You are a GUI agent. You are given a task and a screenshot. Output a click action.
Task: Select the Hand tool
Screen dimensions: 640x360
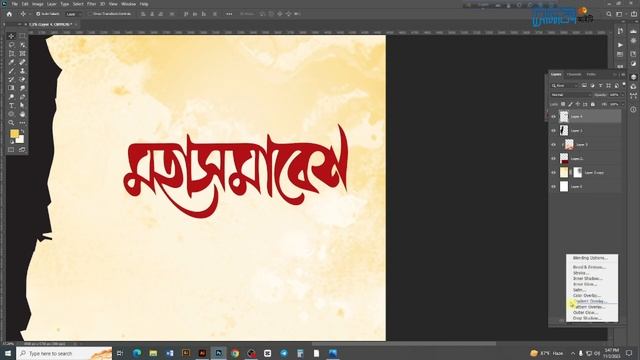tap(22, 114)
